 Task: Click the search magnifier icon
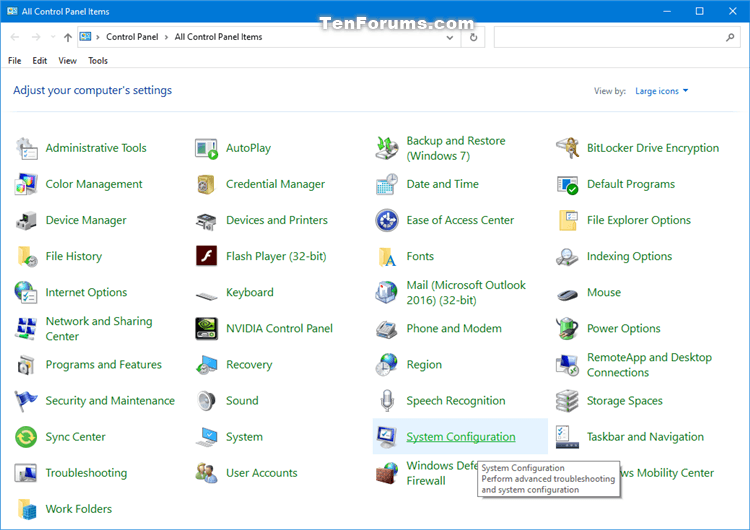[x=730, y=37]
